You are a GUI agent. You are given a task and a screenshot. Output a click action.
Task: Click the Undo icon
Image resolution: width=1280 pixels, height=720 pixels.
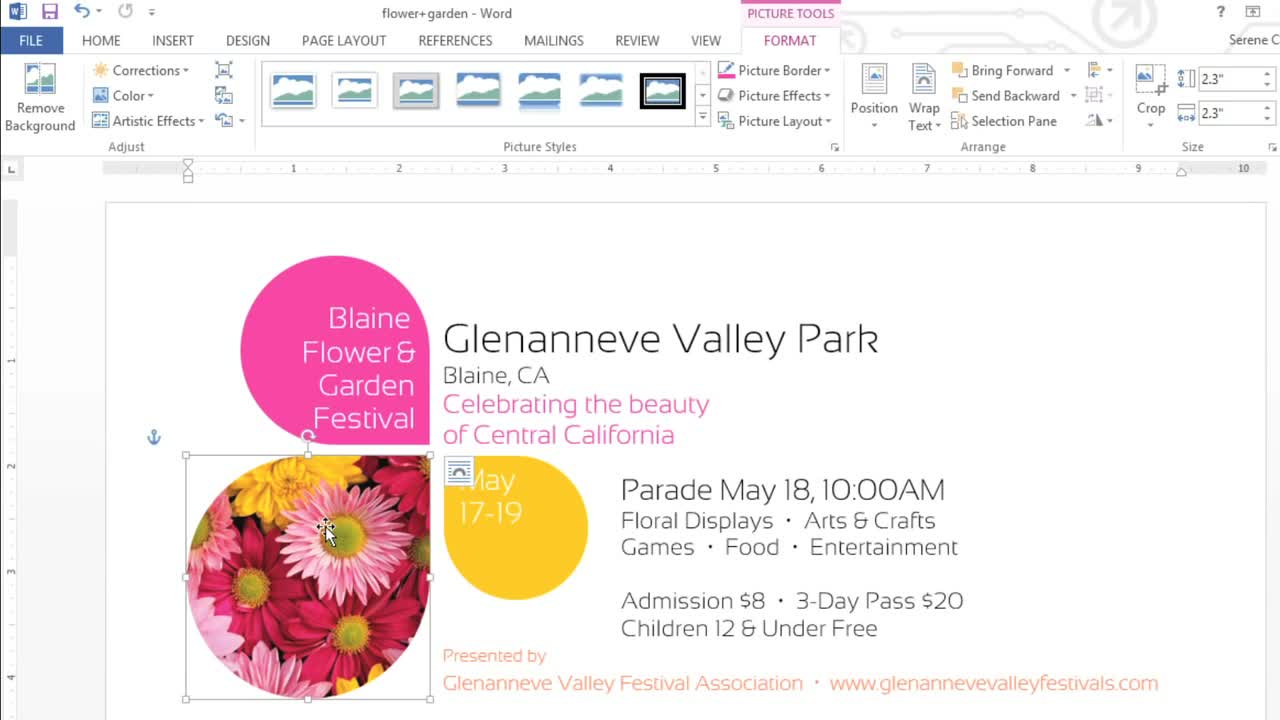[82, 12]
